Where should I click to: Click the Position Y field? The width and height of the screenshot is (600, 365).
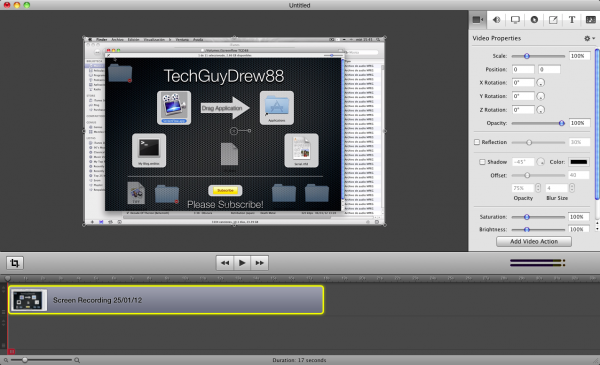pyautogui.click(x=549, y=69)
